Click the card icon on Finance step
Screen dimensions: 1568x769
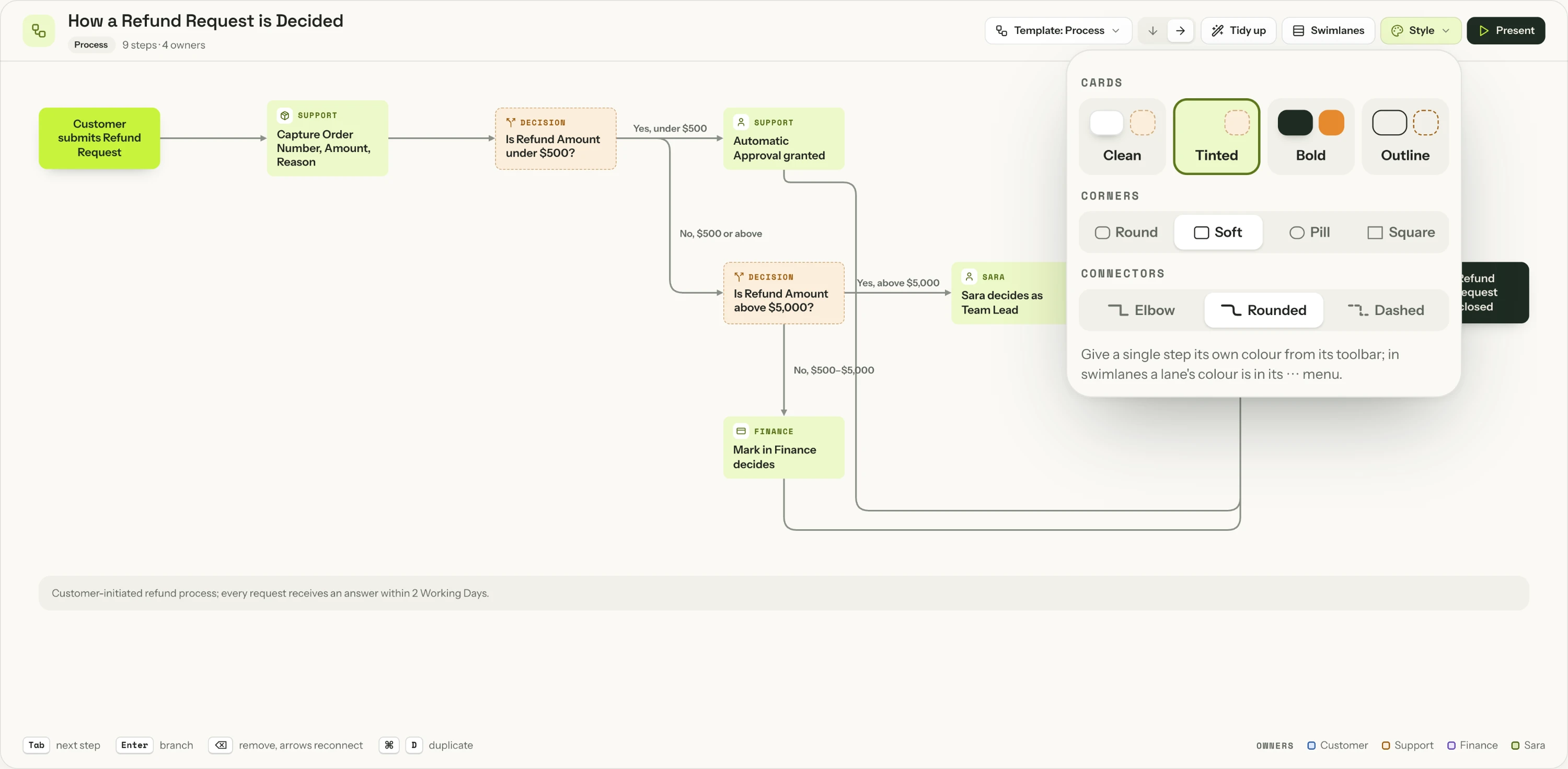(x=741, y=432)
